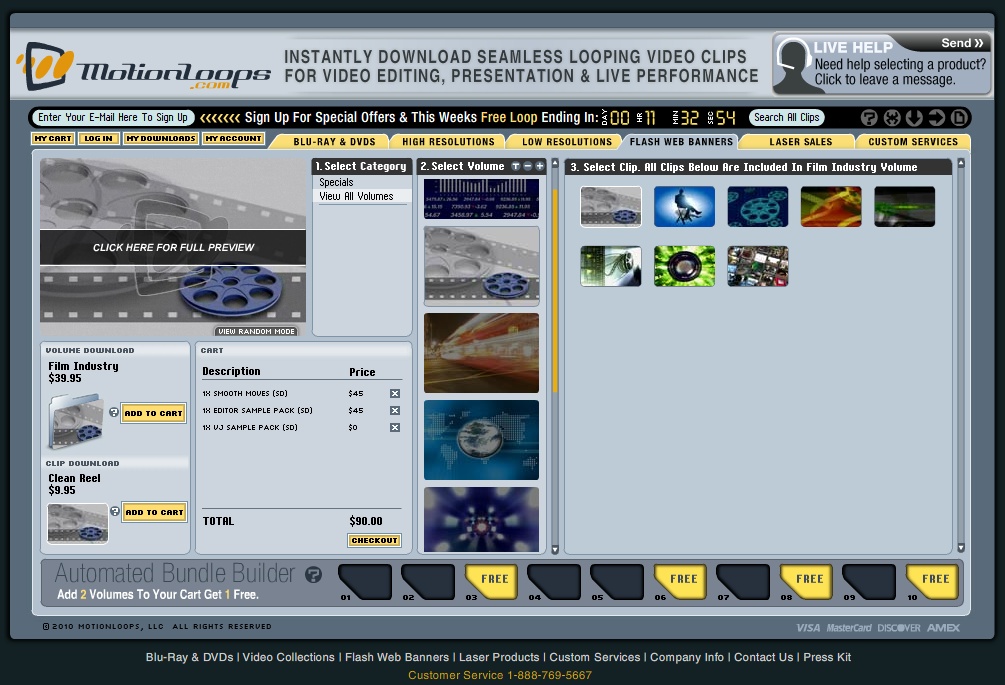This screenshot has width=1005, height=685.
Task: Click Here For Full Preview banner
Action: [x=173, y=247]
